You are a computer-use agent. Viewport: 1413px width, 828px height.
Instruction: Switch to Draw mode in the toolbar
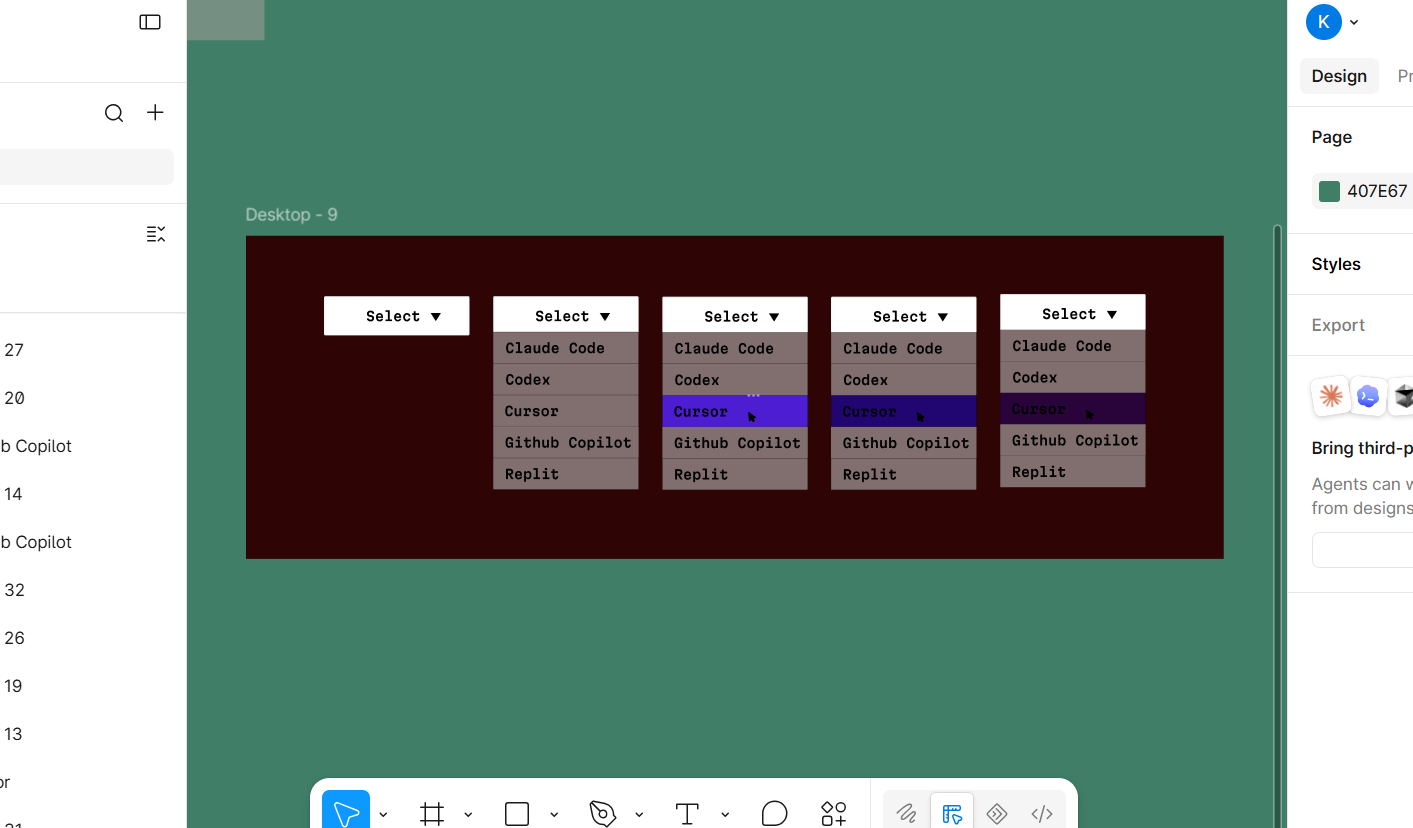click(906, 813)
